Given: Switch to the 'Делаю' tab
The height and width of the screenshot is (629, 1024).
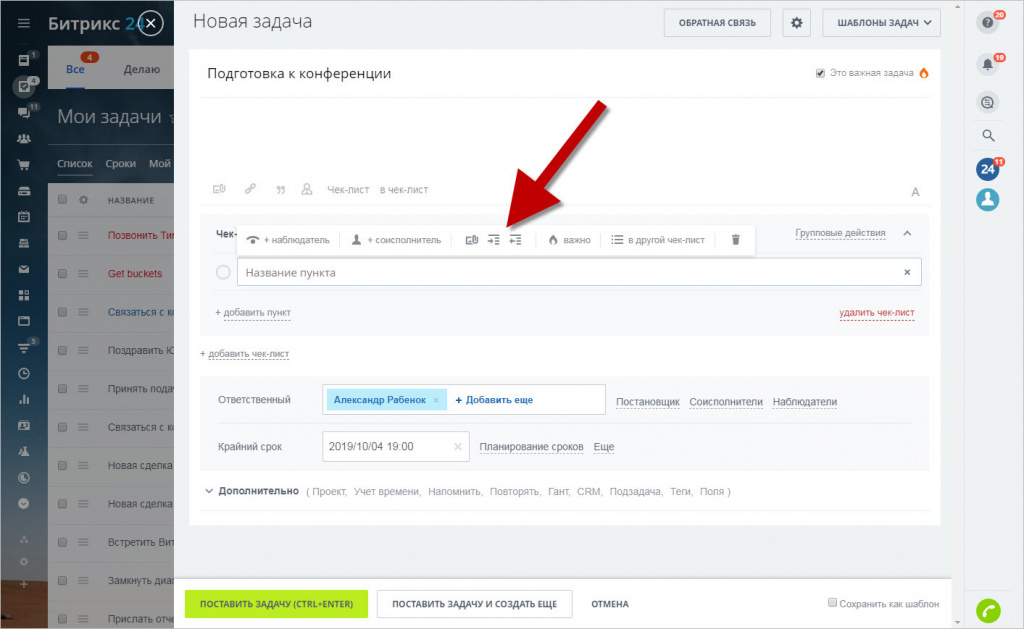Looking at the screenshot, I should click(x=141, y=69).
